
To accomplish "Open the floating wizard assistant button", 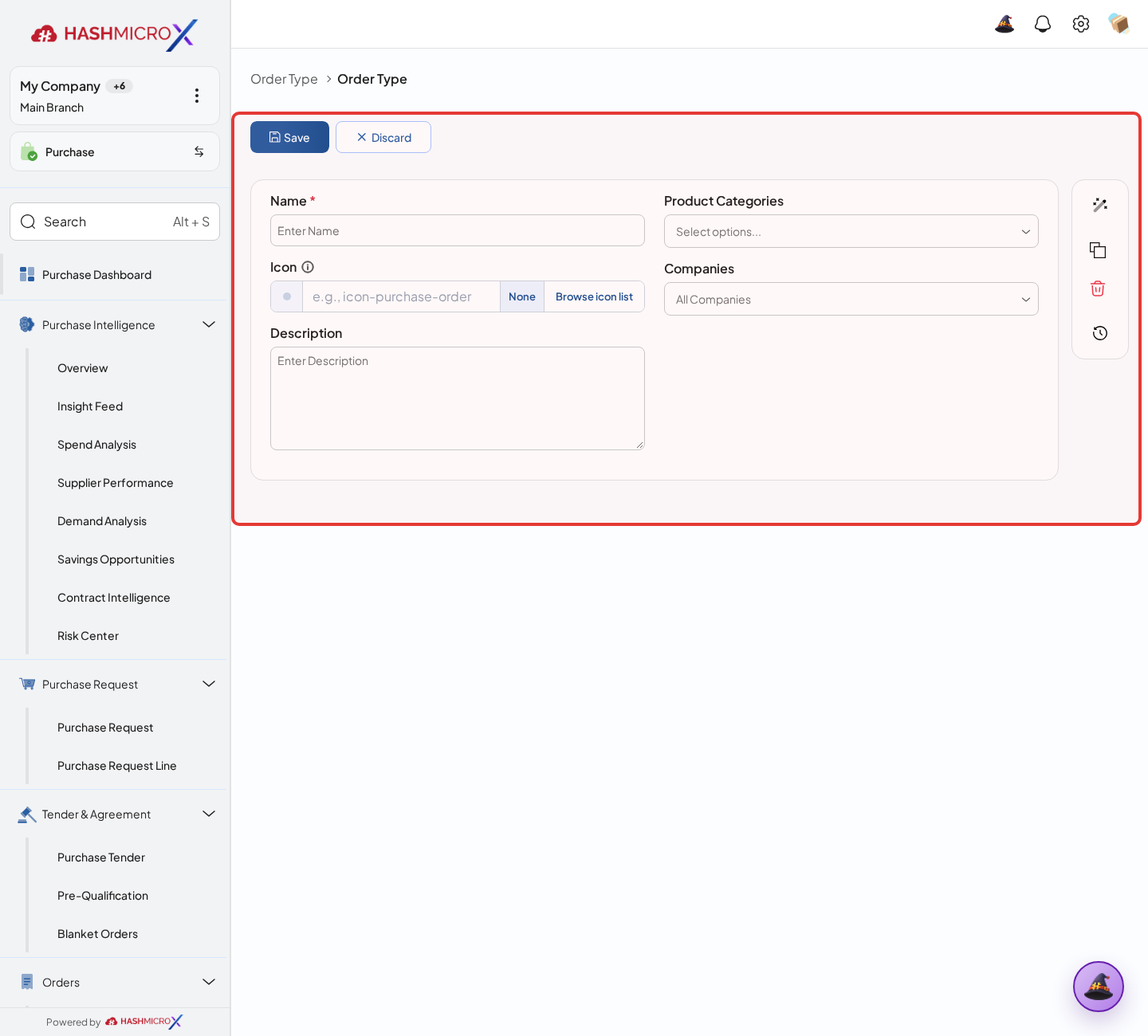I will coord(1099,987).
